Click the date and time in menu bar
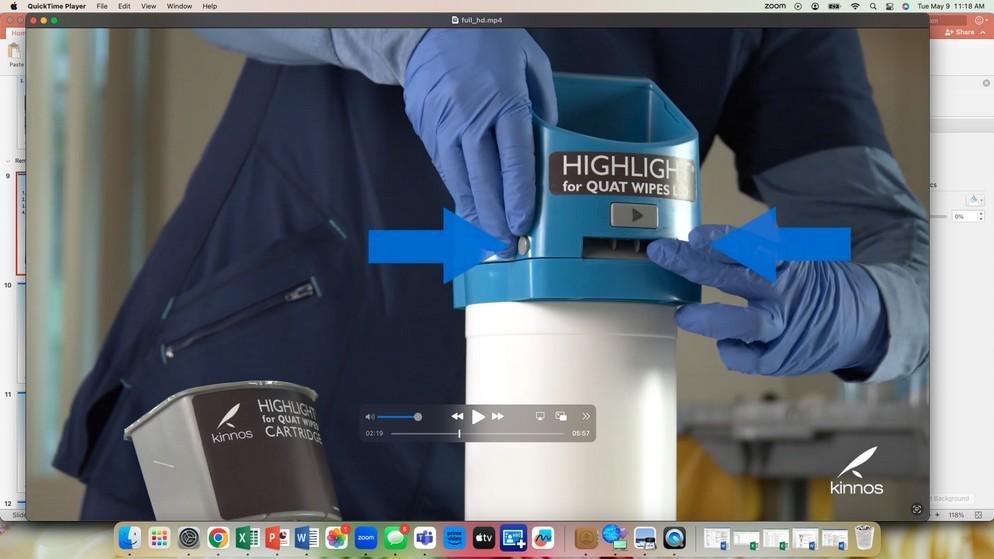 point(951,6)
